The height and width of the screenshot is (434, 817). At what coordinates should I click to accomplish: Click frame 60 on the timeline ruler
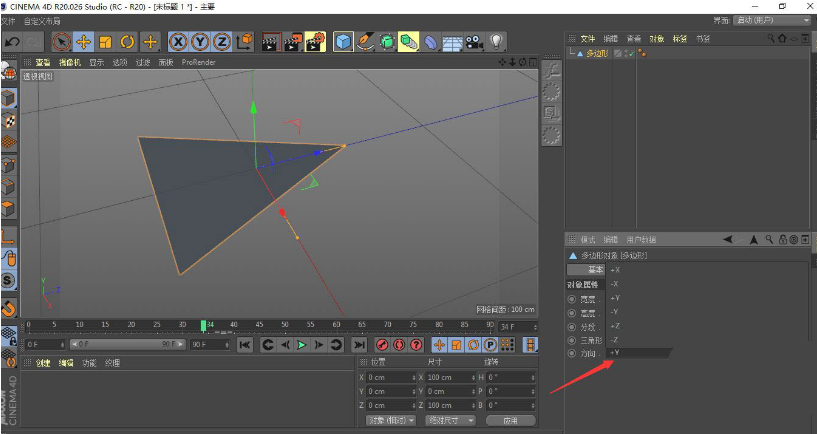pyautogui.click(x=335, y=324)
